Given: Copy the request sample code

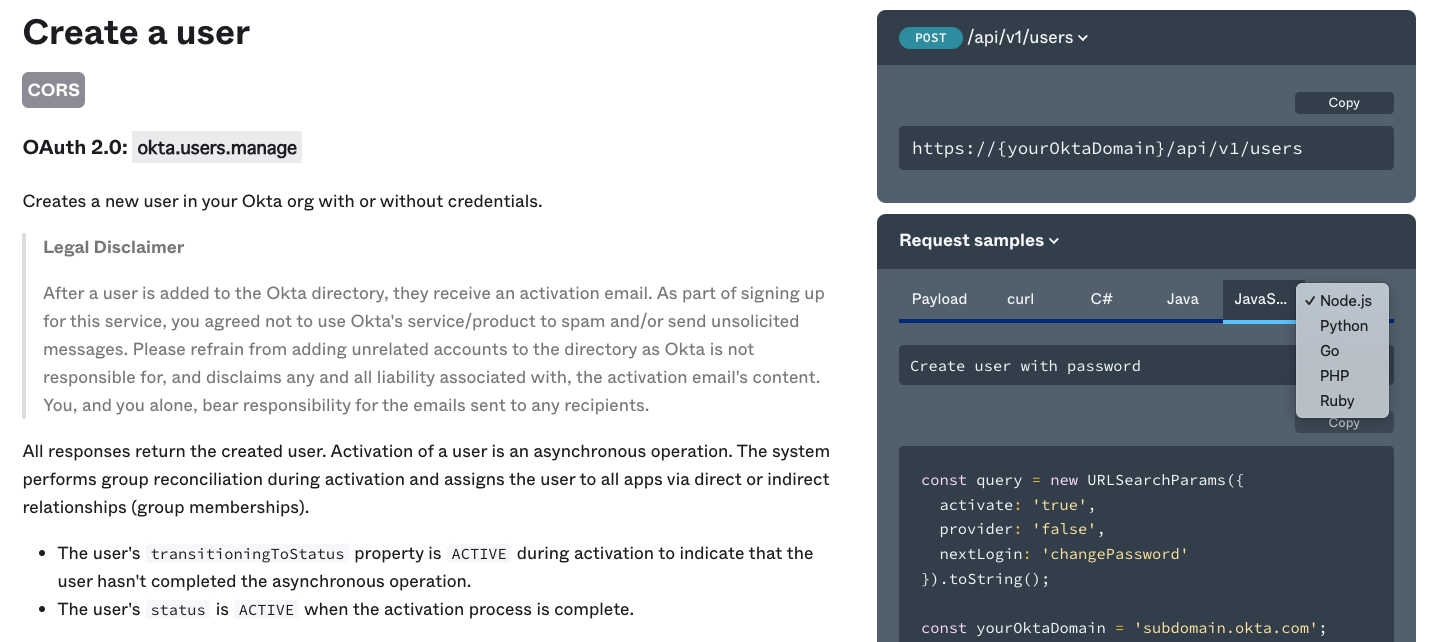Looking at the screenshot, I should coord(1343,424).
